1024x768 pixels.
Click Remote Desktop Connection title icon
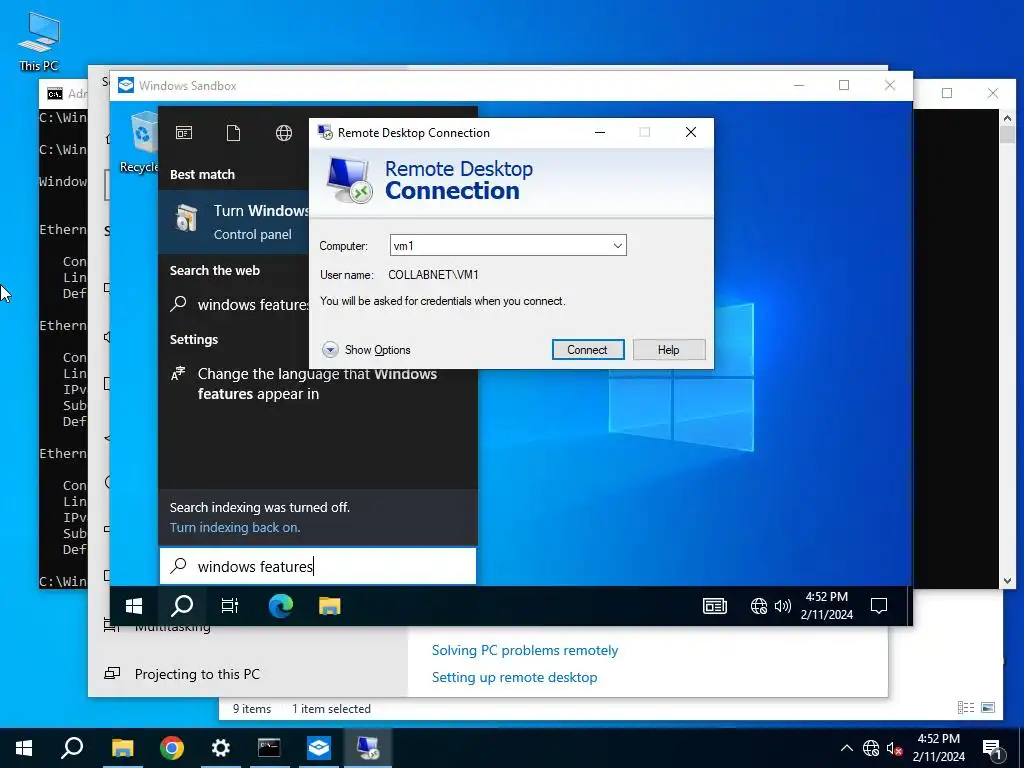pyautogui.click(x=325, y=132)
